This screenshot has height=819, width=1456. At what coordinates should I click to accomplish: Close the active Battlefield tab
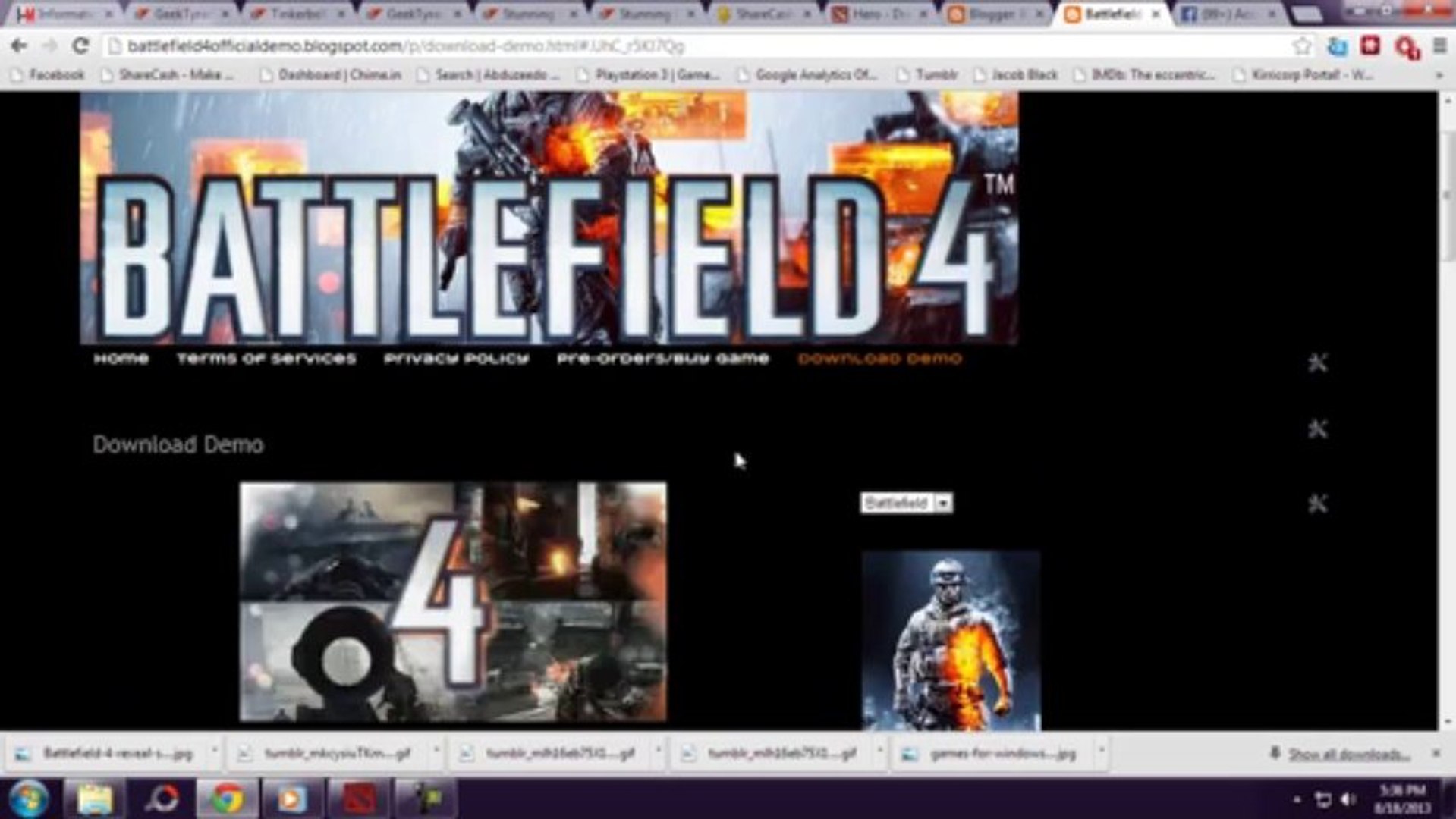pyautogui.click(x=1156, y=14)
